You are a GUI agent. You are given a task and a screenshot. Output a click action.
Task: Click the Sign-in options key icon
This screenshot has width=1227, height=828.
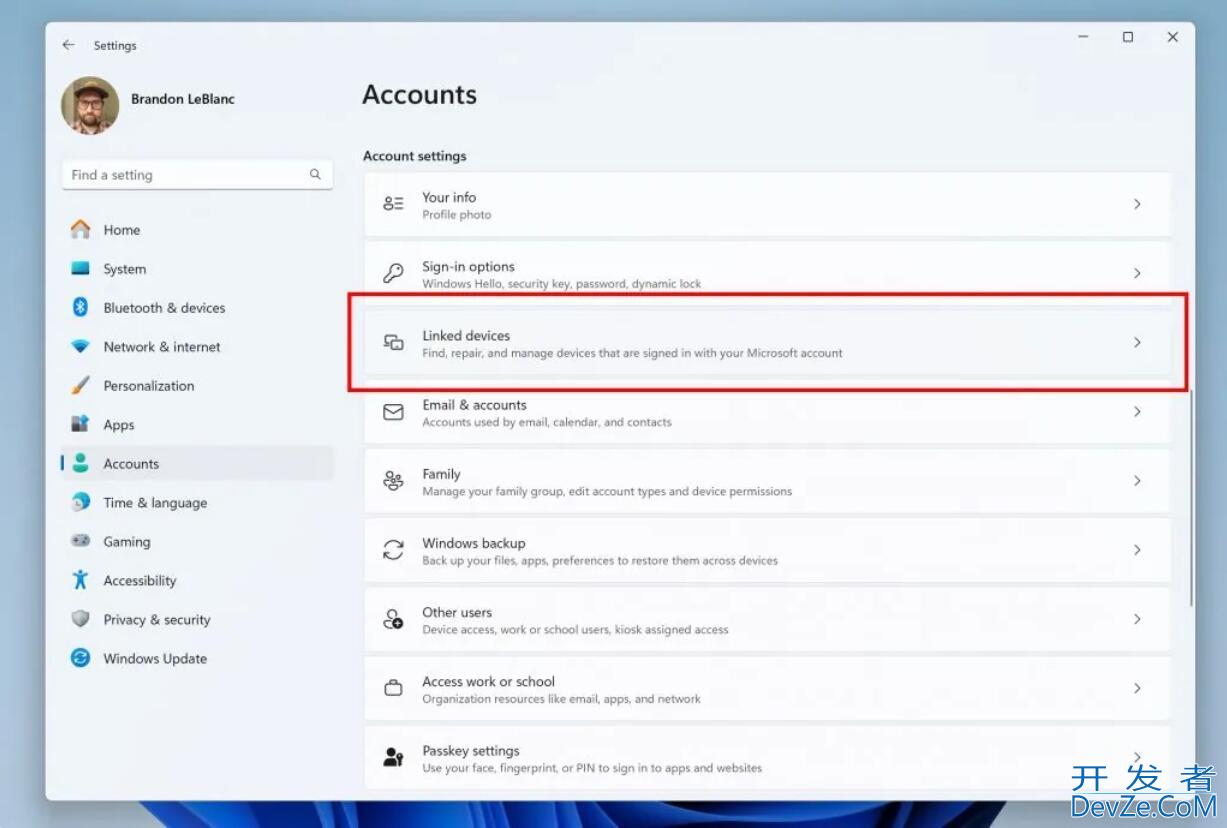tap(394, 273)
